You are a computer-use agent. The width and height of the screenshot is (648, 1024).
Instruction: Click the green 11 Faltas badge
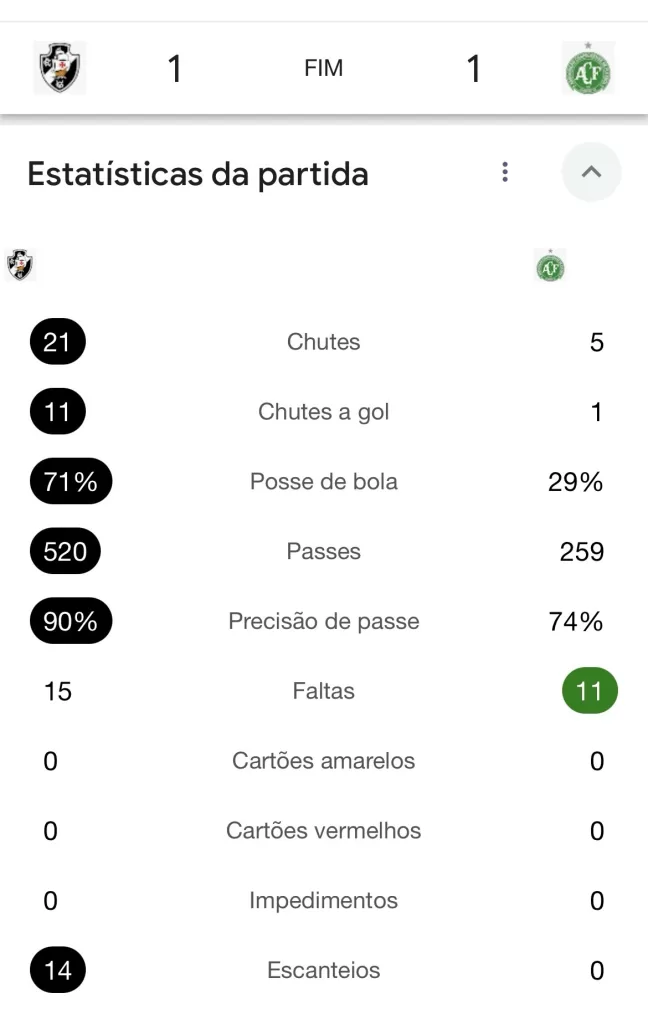click(590, 691)
